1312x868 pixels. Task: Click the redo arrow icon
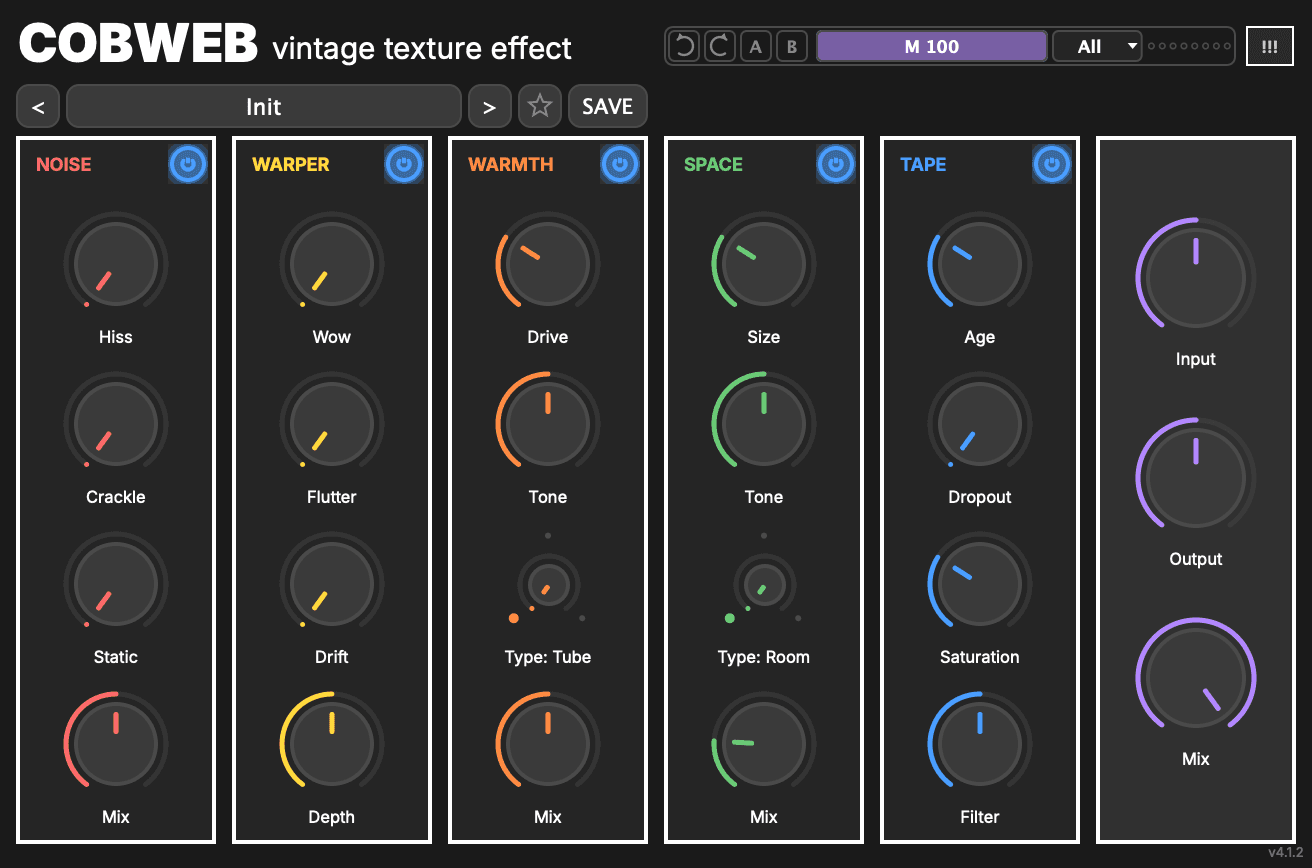click(x=720, y=46)
